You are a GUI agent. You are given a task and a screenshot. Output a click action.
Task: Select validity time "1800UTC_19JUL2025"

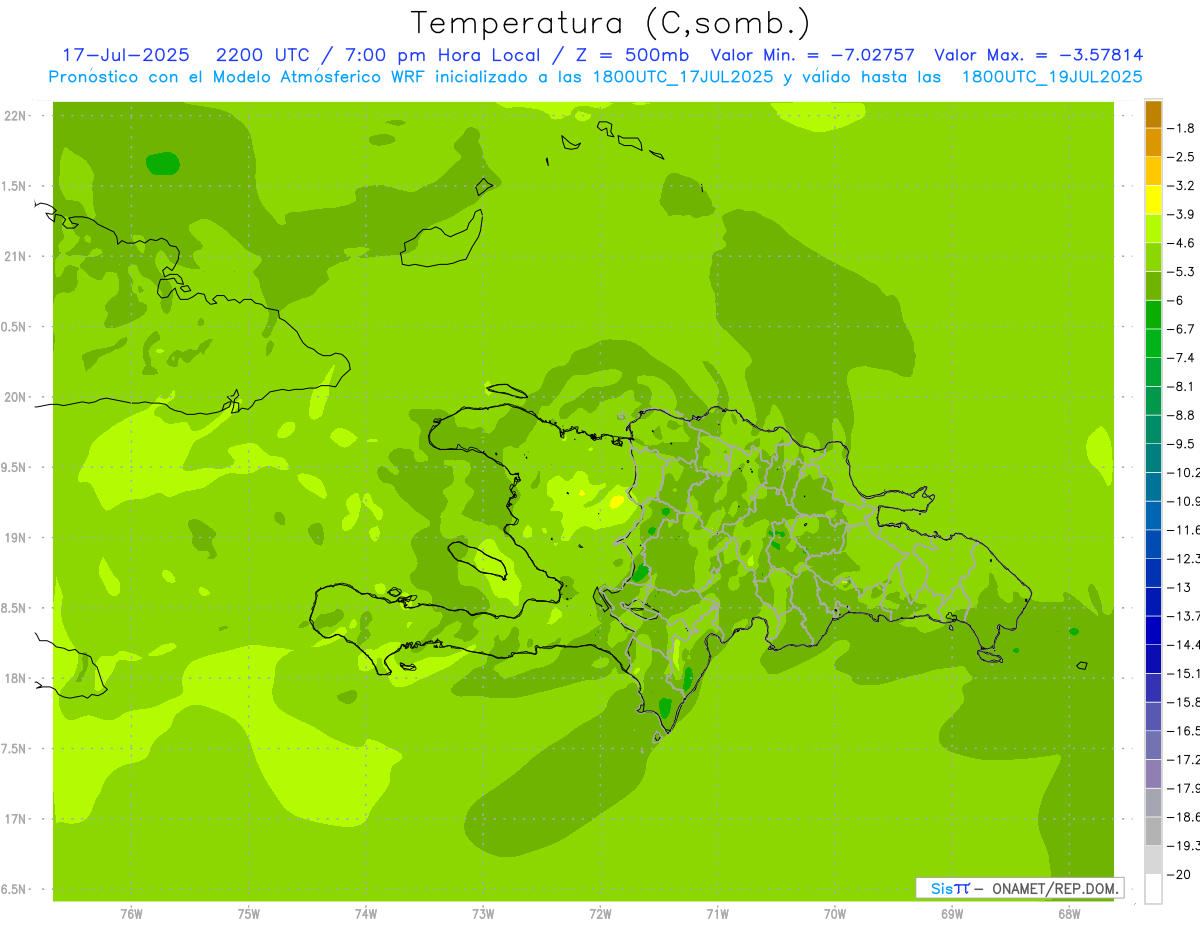(1051, 77)
